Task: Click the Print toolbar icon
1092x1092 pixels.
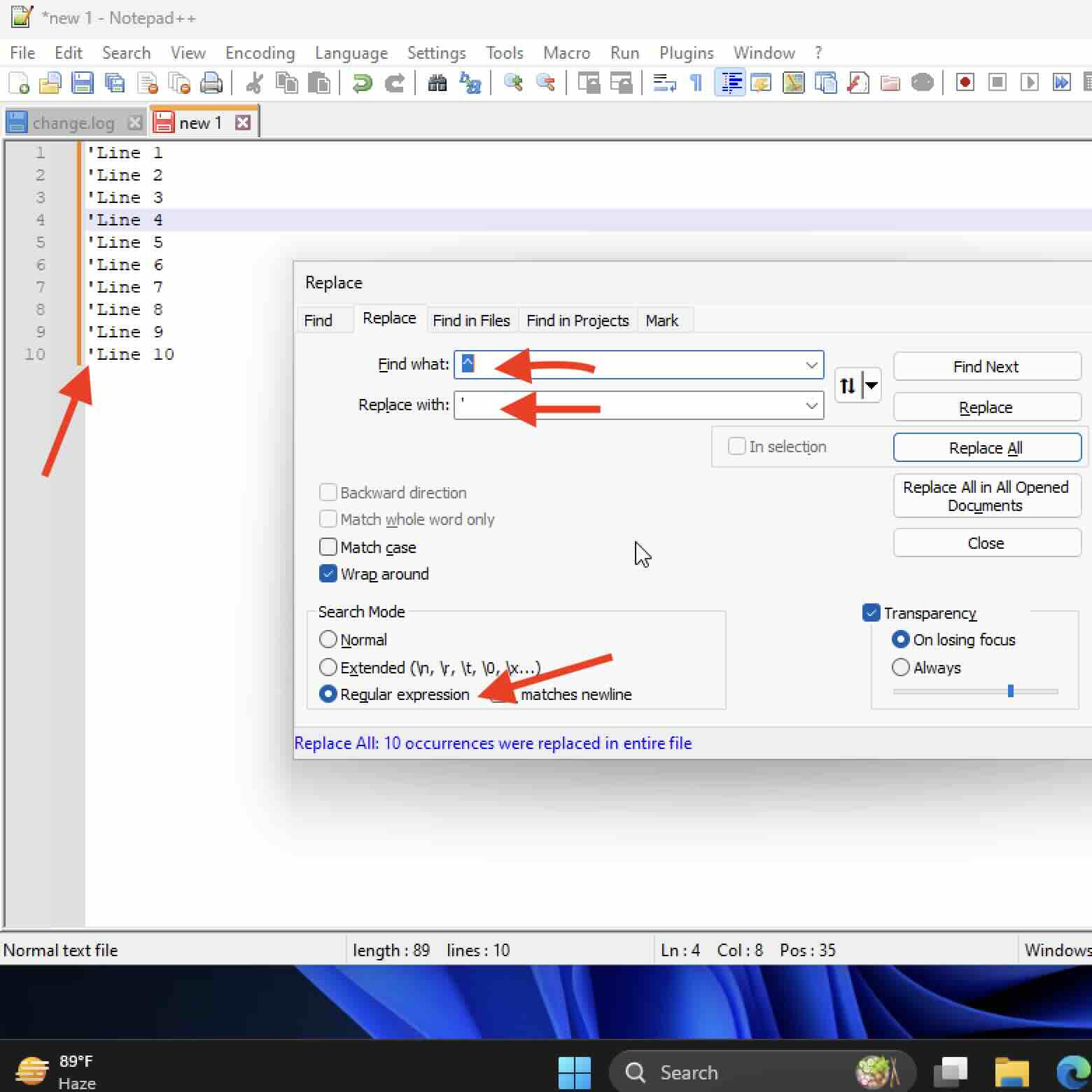Action: pos(212,83)
